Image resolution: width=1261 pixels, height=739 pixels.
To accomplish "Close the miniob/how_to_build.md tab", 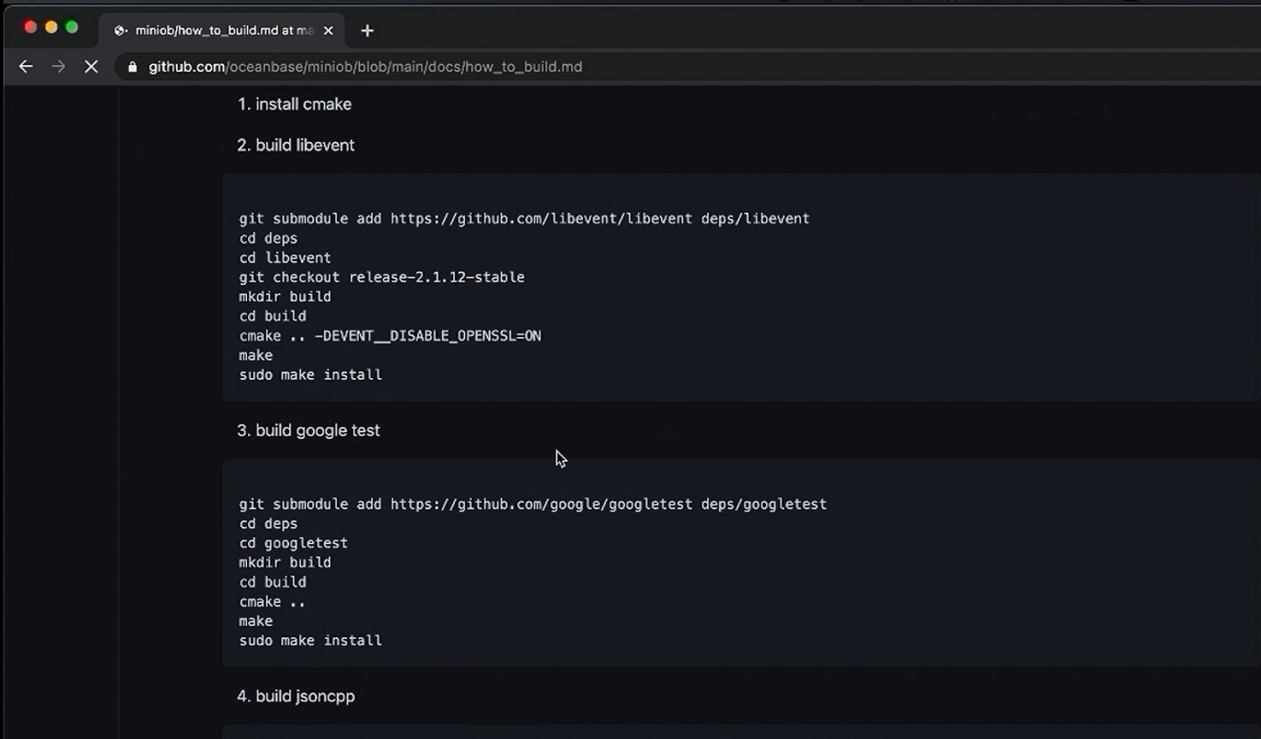I will click(328, 31).
